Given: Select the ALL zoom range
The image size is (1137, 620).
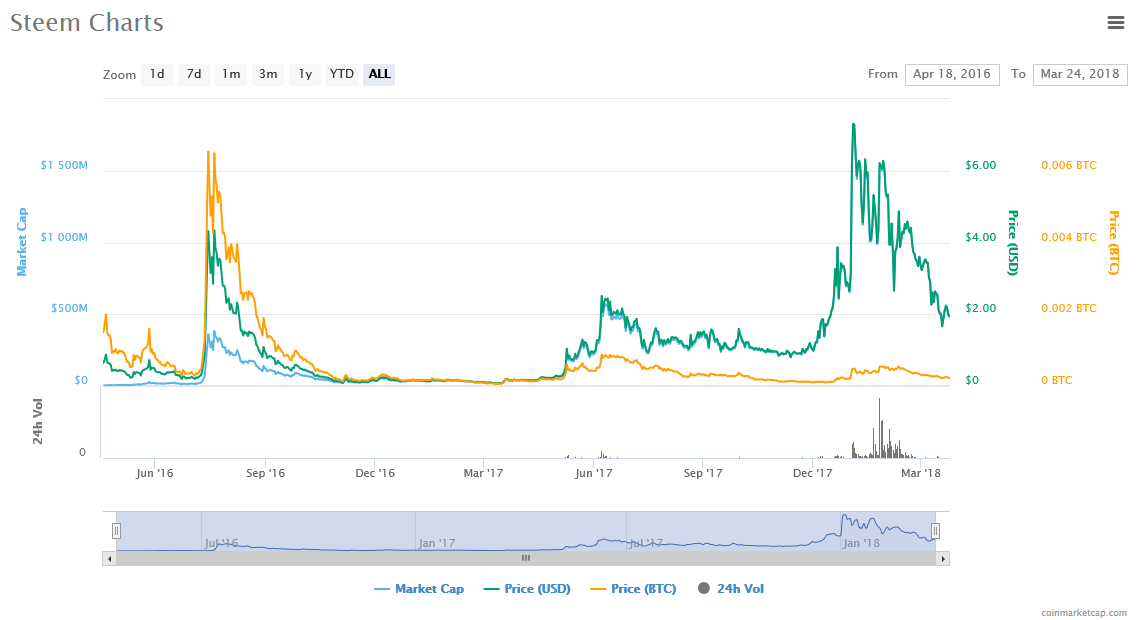Looking at the screenshot, I should [379, 74].
